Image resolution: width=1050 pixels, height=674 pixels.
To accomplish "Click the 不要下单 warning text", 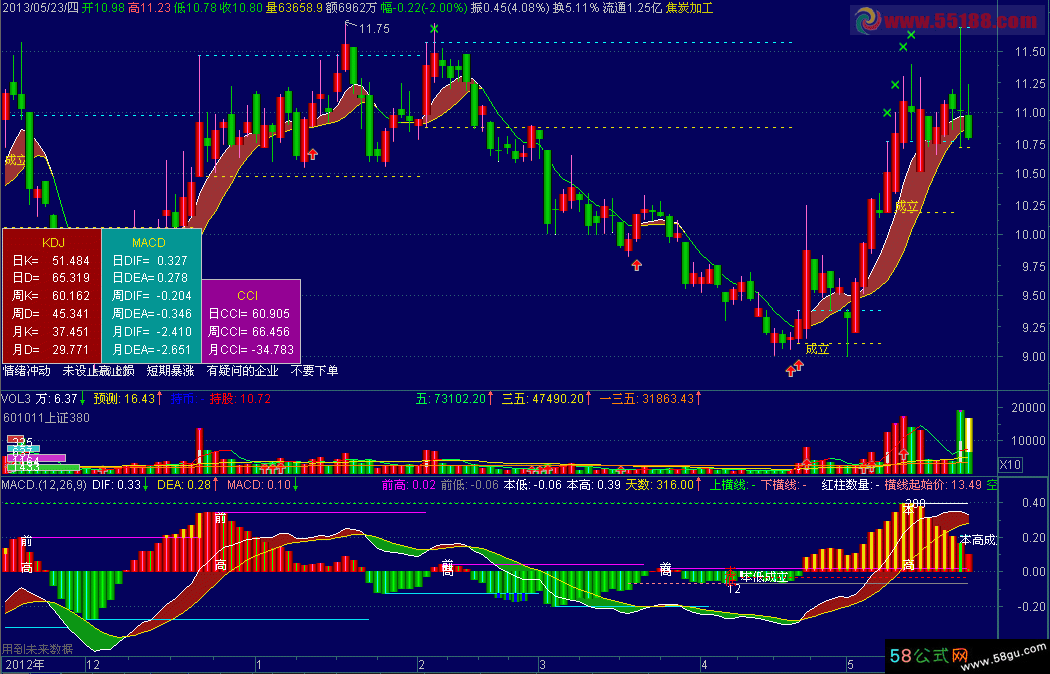I will point(315,370).
